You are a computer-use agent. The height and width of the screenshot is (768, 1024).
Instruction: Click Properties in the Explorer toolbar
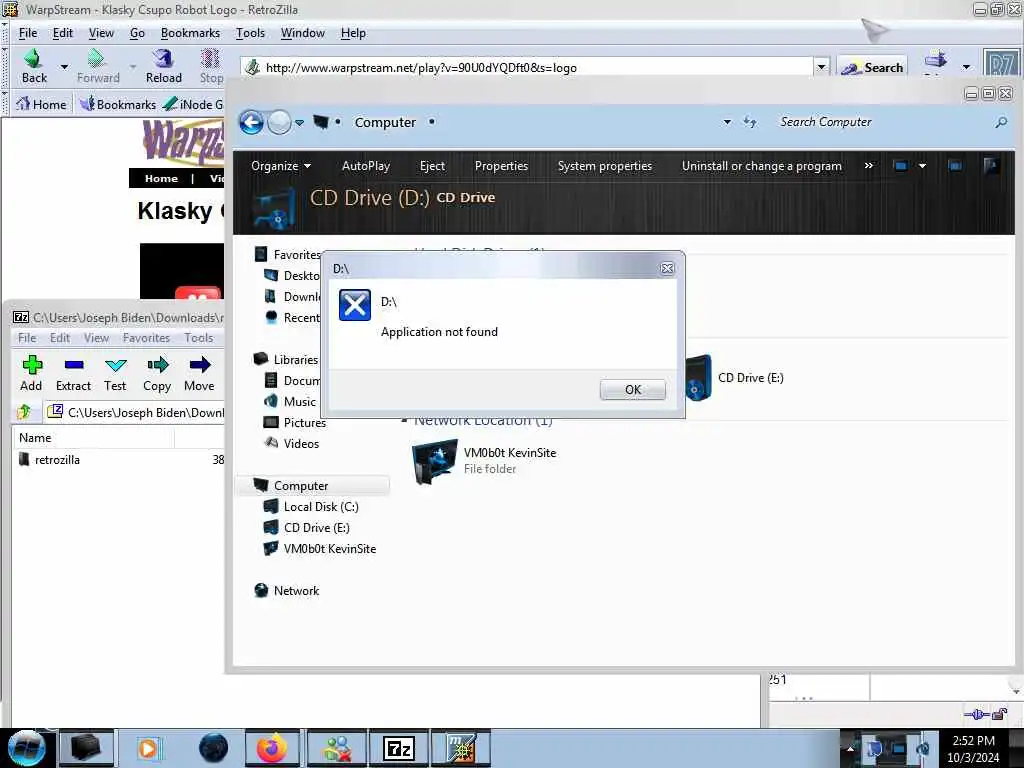click(x=501, y=166)
